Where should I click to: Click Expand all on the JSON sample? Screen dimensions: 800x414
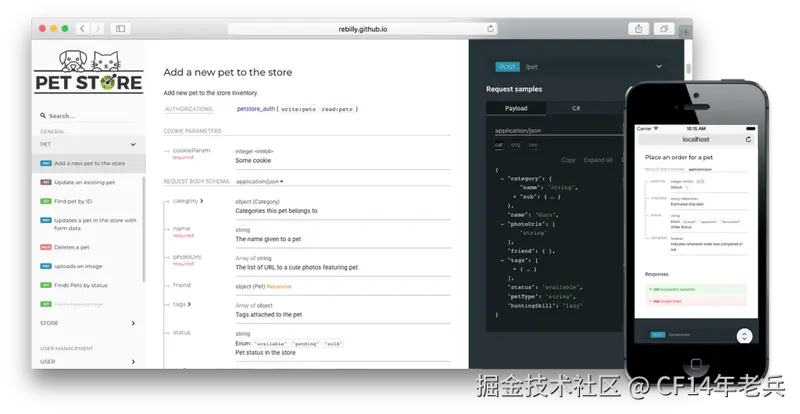click(598, 160)
